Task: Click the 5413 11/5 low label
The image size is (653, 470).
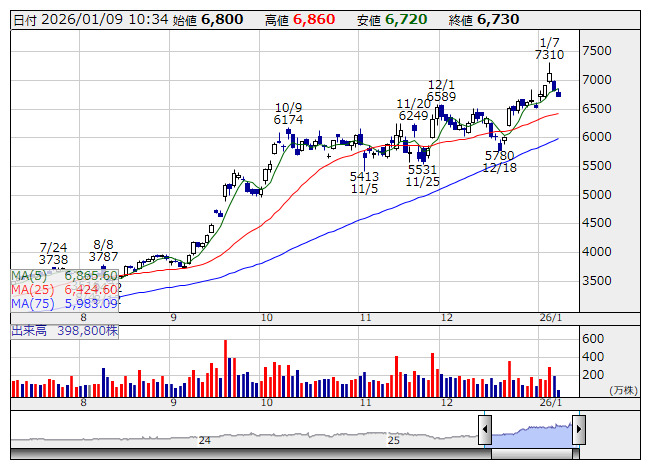Action: 364,183
